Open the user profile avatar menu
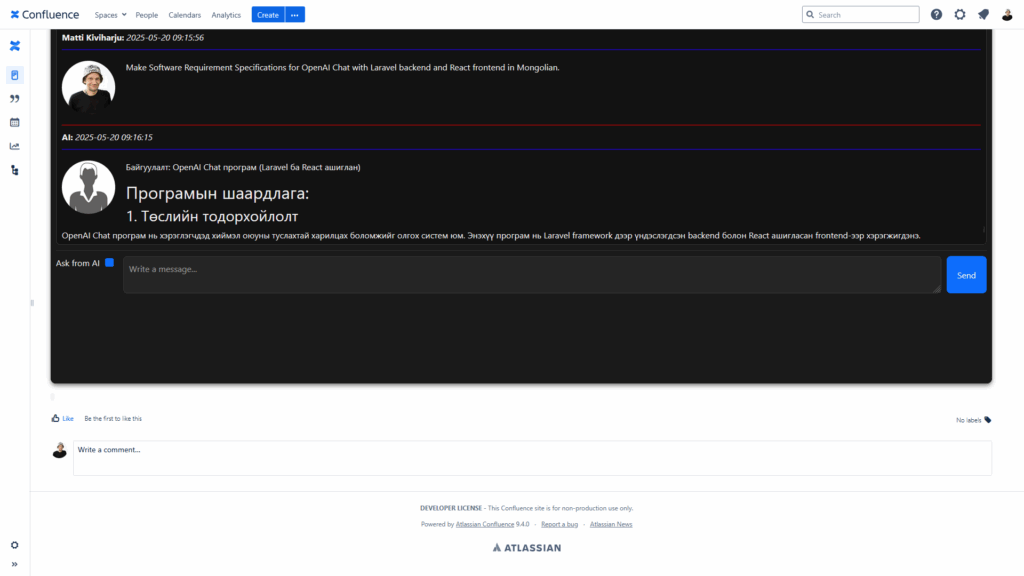 (x=1007, y=14)
